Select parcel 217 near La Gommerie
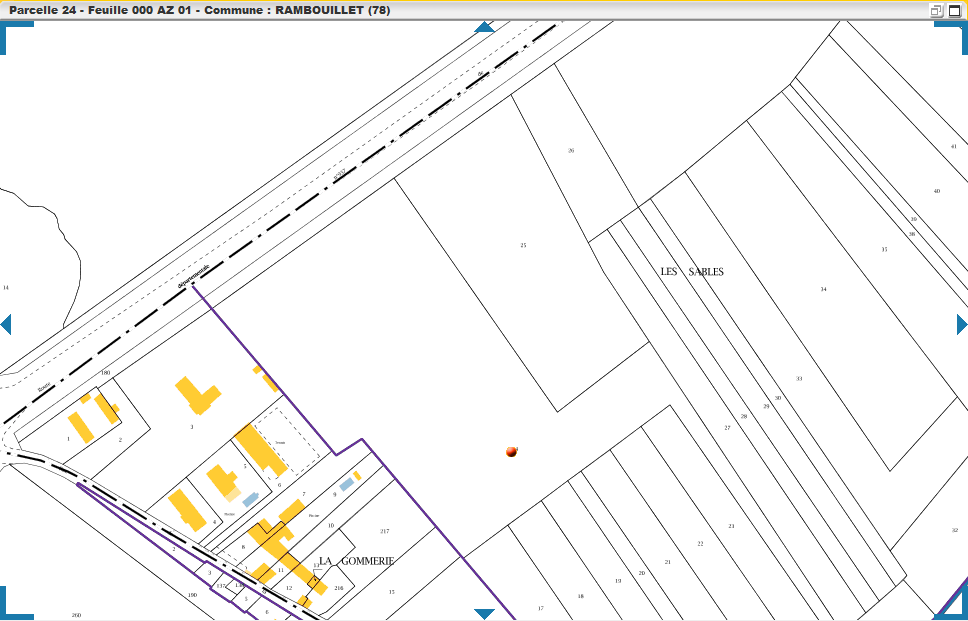 (x=385, y=531)
